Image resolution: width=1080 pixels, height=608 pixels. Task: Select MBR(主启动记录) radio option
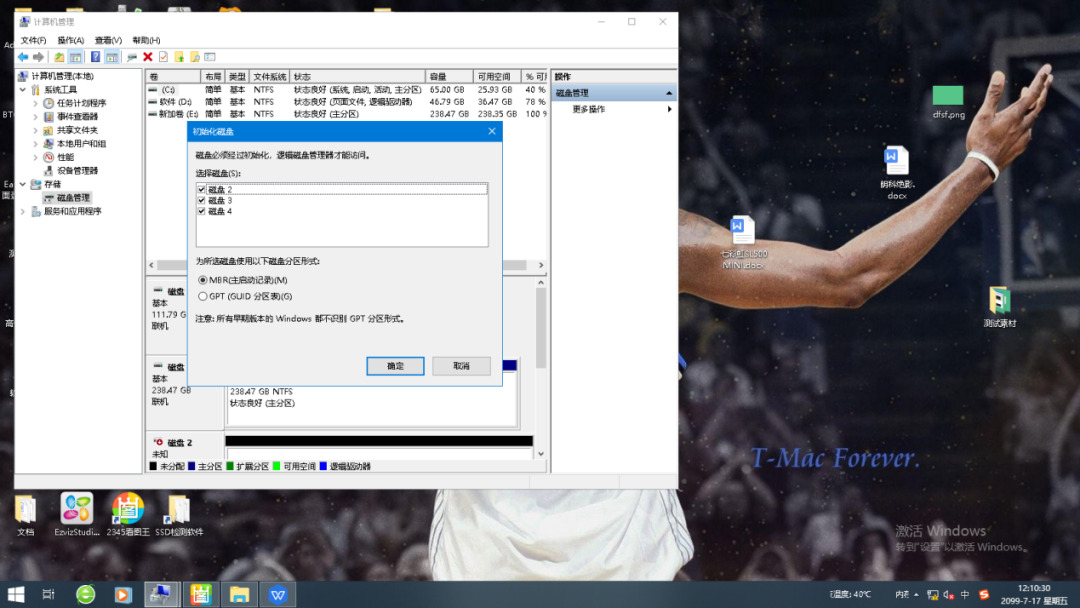point(204,280)
